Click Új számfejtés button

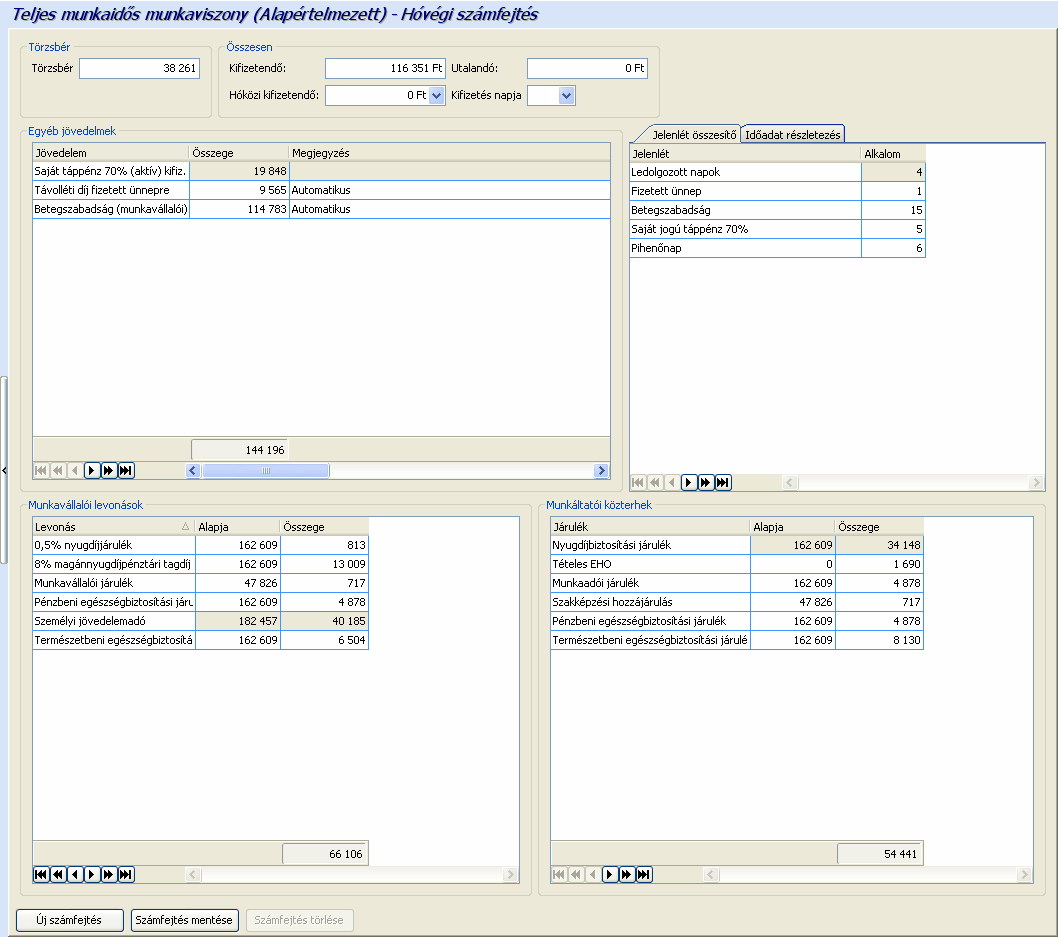tap(69, 920)
